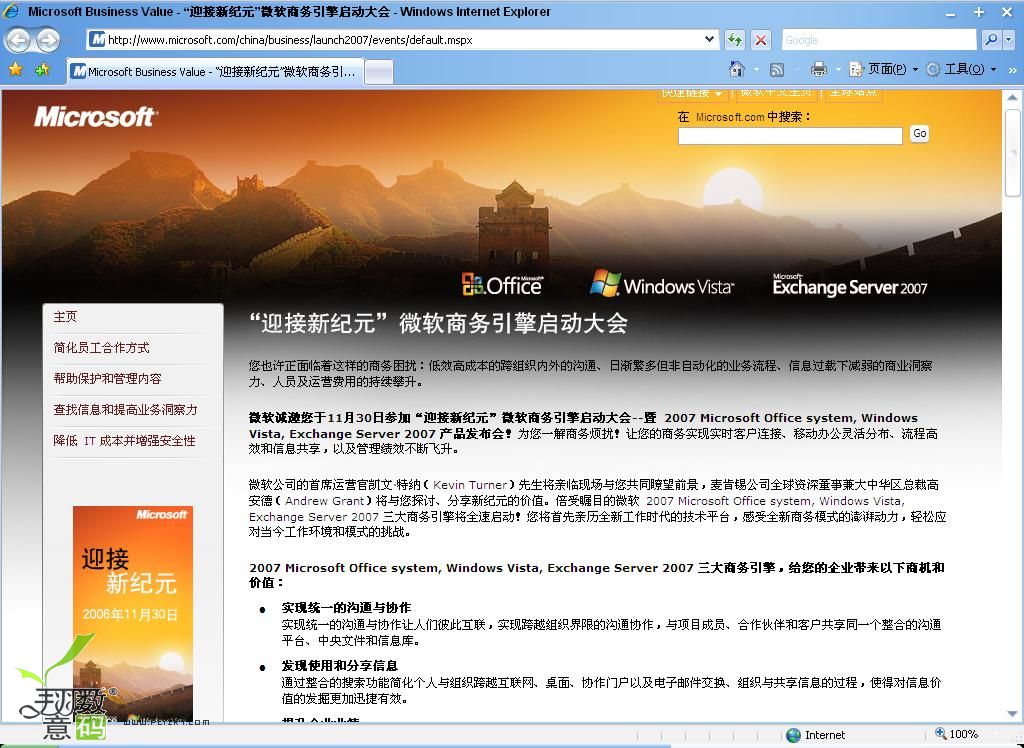Click the 100% zoom level control in status bar
This screenshot has height=748, width=1024.
[x=963, y=735]
